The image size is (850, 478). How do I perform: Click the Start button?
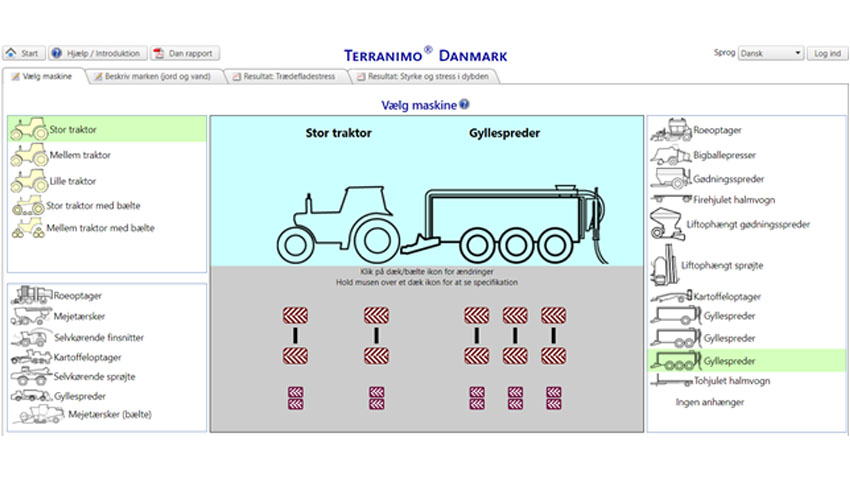pyautogui.click(x=24, y=53)
